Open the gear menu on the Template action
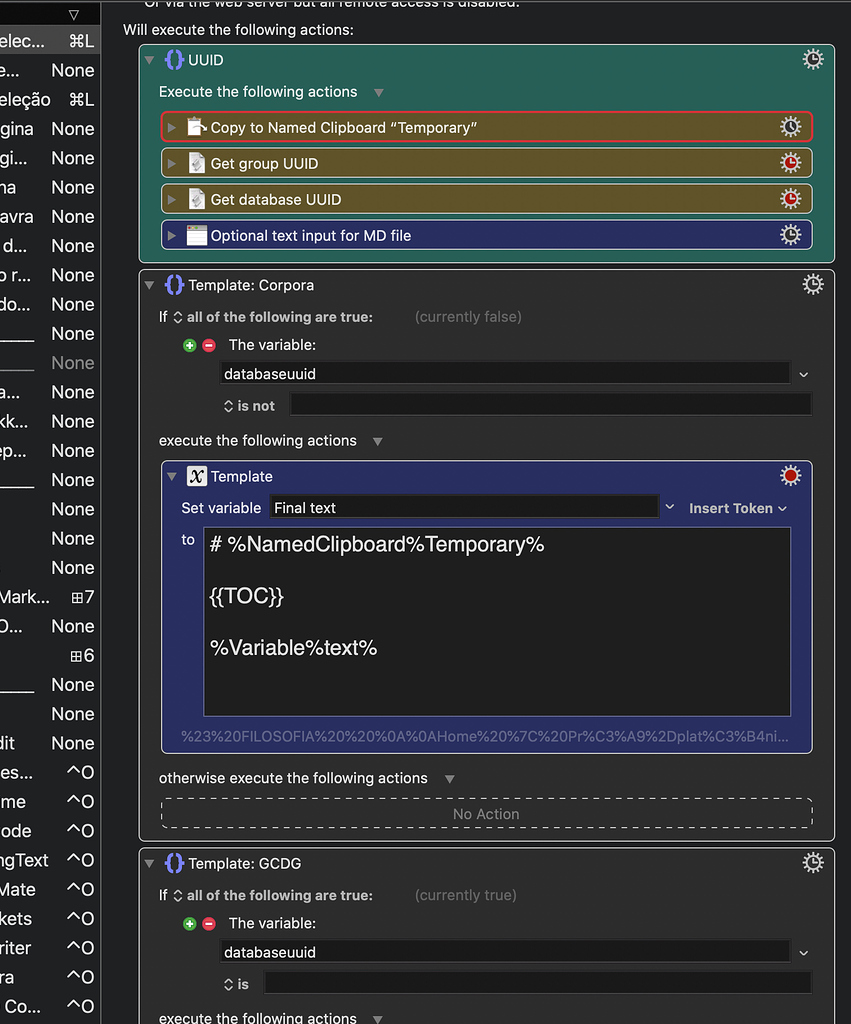851x1024 pixels. tap(791, 475)
